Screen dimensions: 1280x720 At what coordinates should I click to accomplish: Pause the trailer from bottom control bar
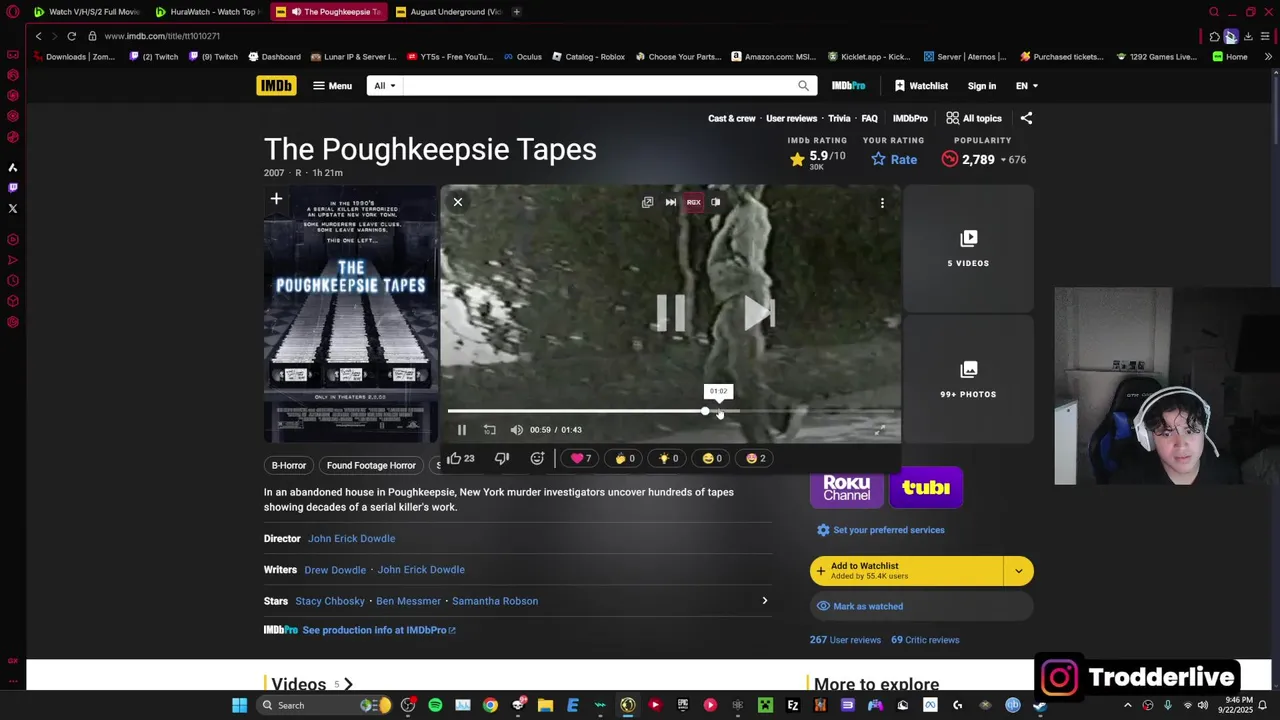pyautogui.click(x=462, y=430)
